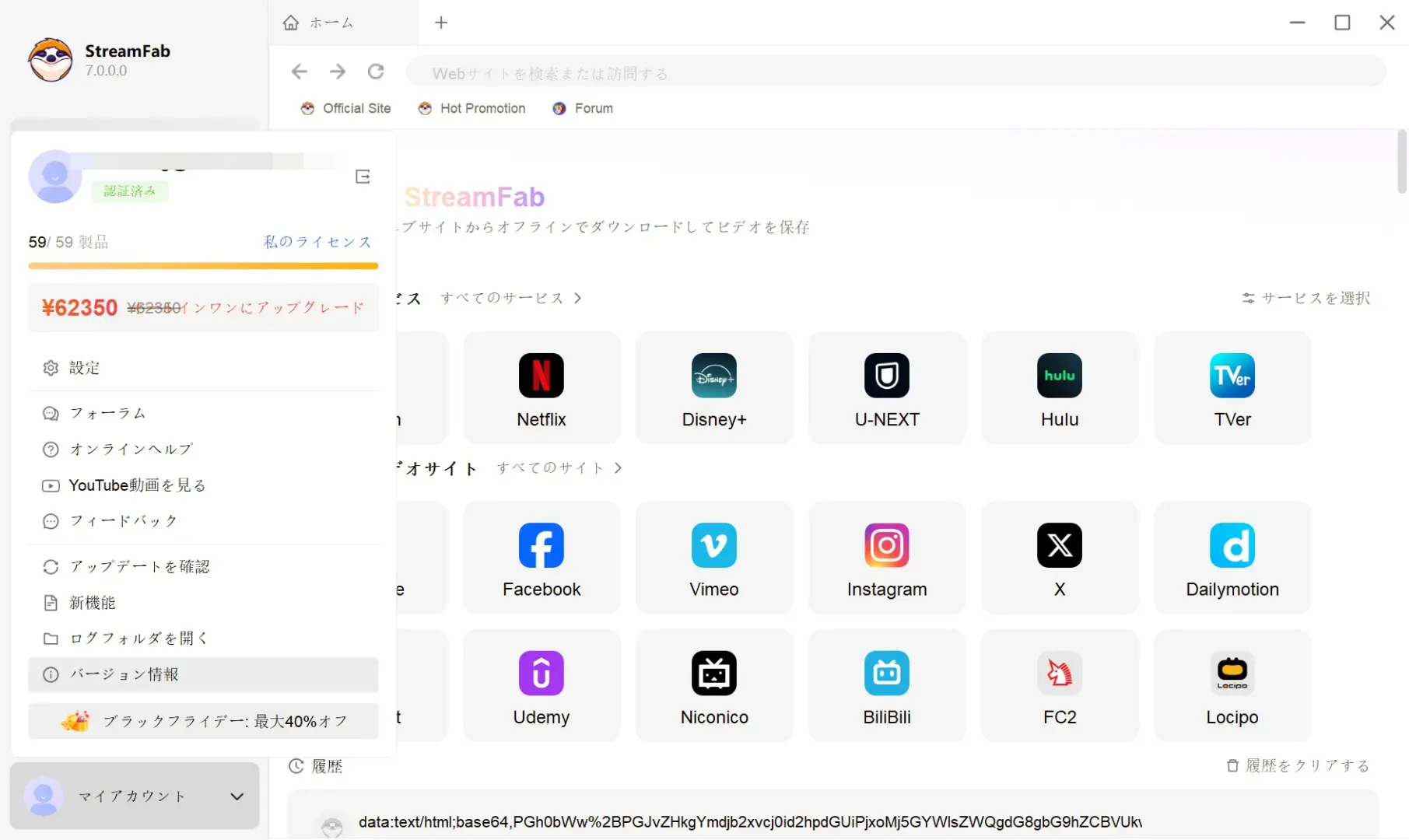This screenshot has width=1409, height=840.
Task: Click the 認証済み verified badge
Action: point(130,191)
